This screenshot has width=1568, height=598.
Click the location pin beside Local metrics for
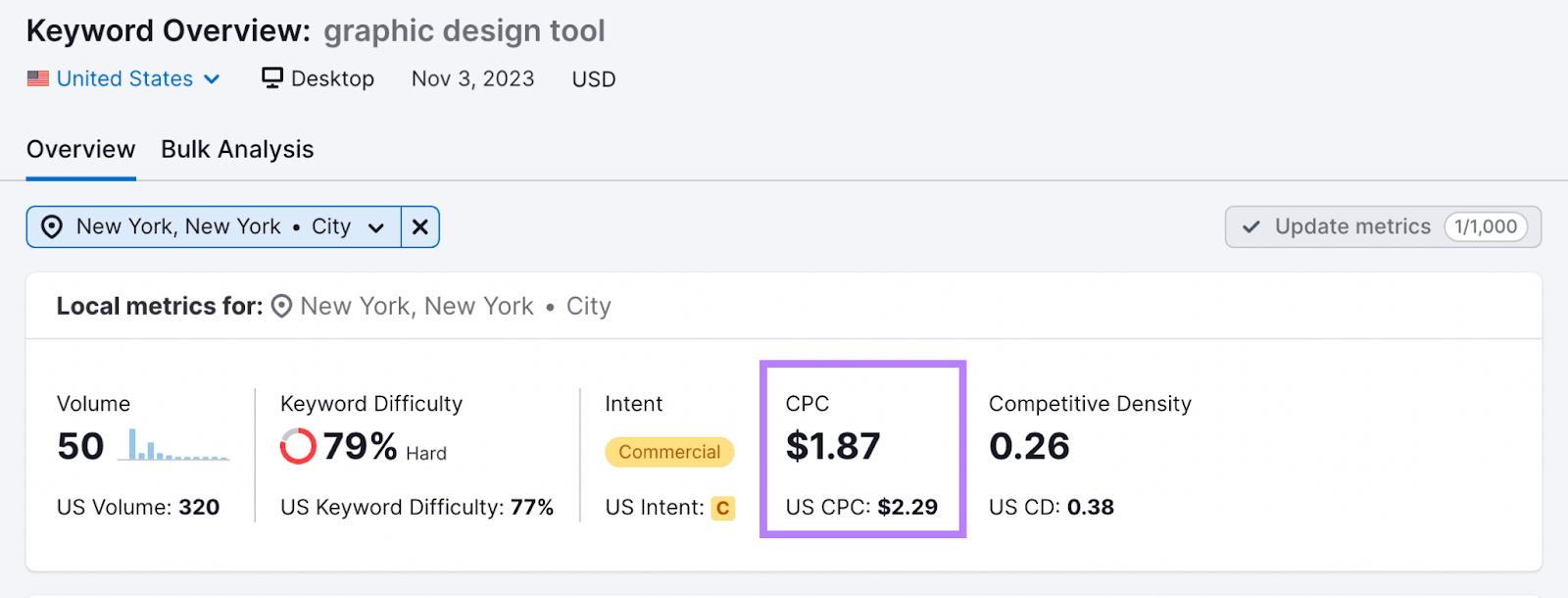281,306
